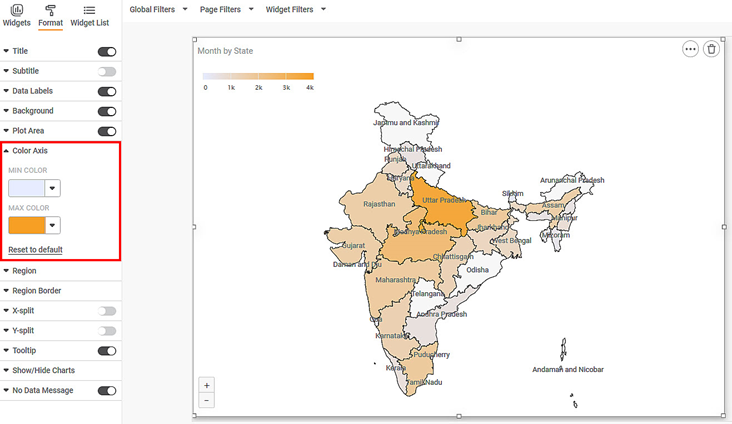732x424 pixels.
Task: Zoom out the map with minus button
Action: 207,401
